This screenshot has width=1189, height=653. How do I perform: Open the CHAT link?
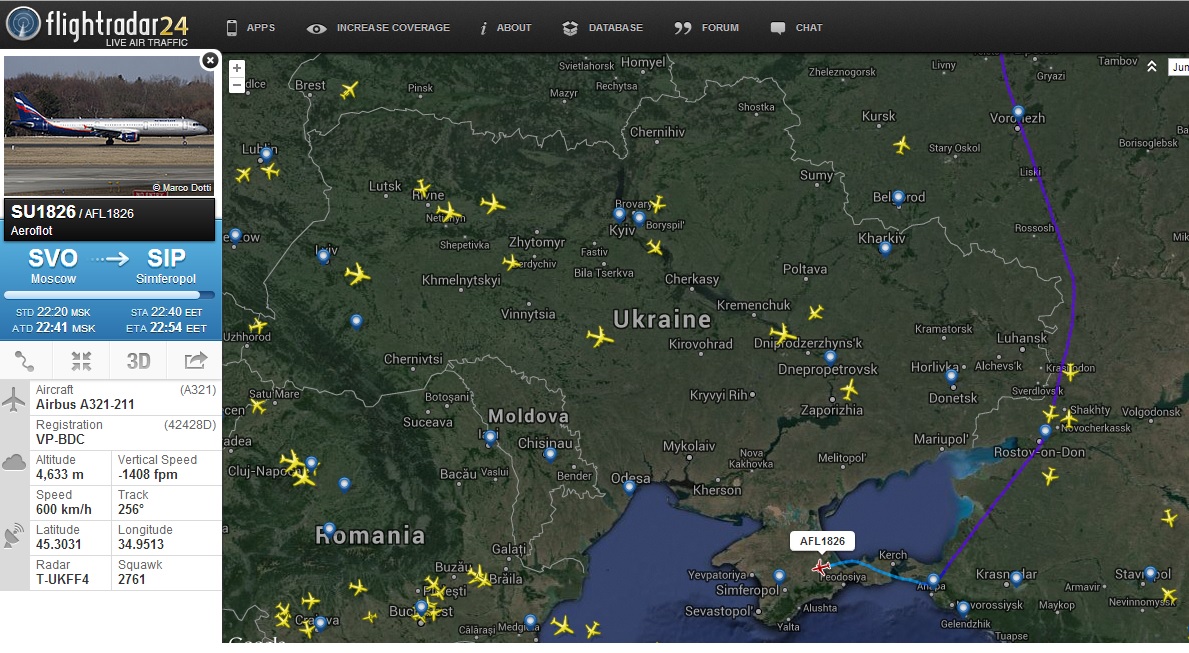click(x=796, y=28)
